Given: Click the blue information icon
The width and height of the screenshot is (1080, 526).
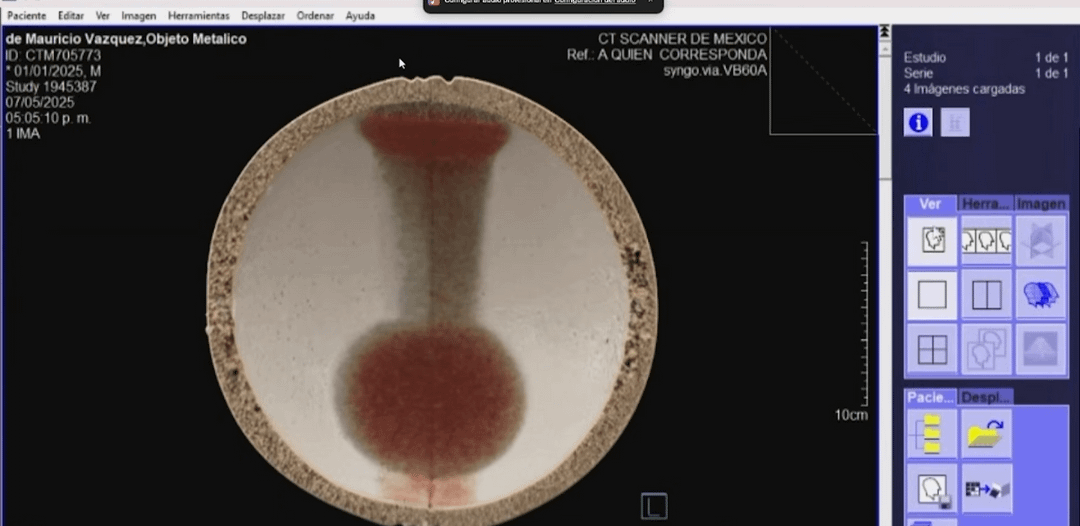Looking at the screenshot, I should click(918, 122).
